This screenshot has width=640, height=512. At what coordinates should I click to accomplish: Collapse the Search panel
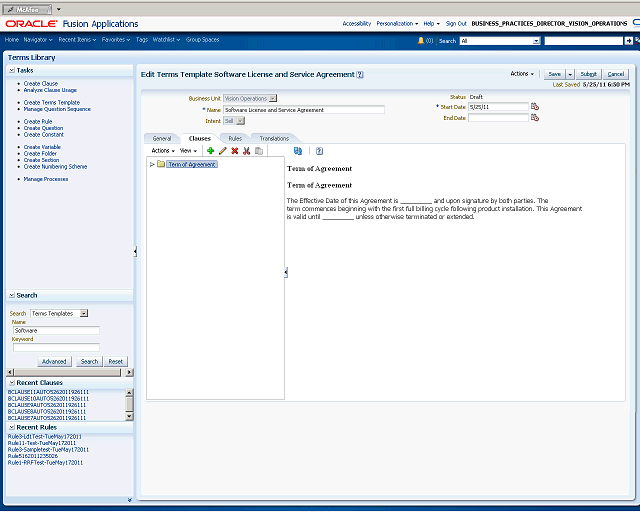pyautogui.click(x=12, y=296)
